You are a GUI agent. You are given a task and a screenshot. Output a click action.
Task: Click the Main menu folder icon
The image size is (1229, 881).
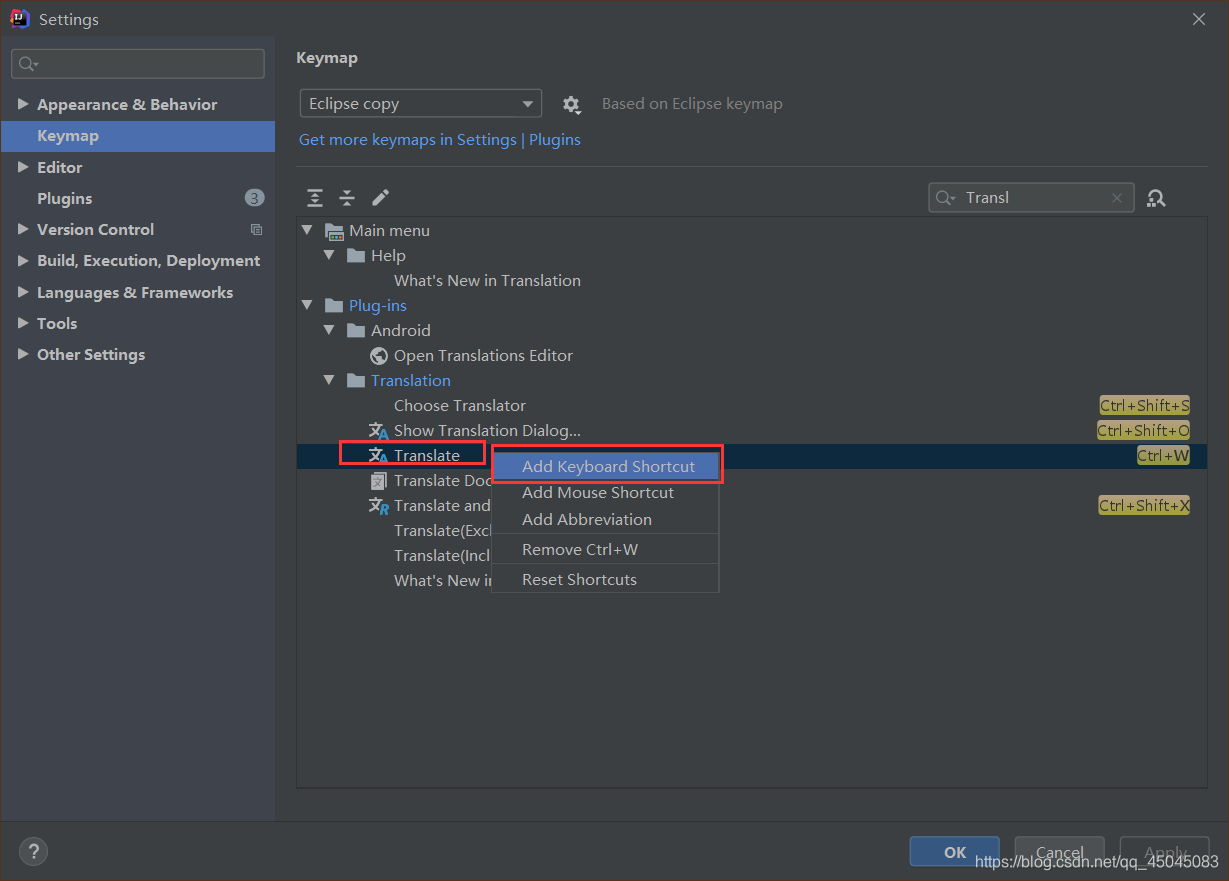(334, 231)
